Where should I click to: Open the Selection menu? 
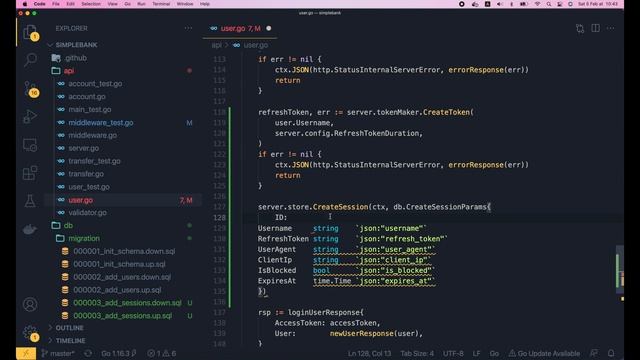coord(91,4)
